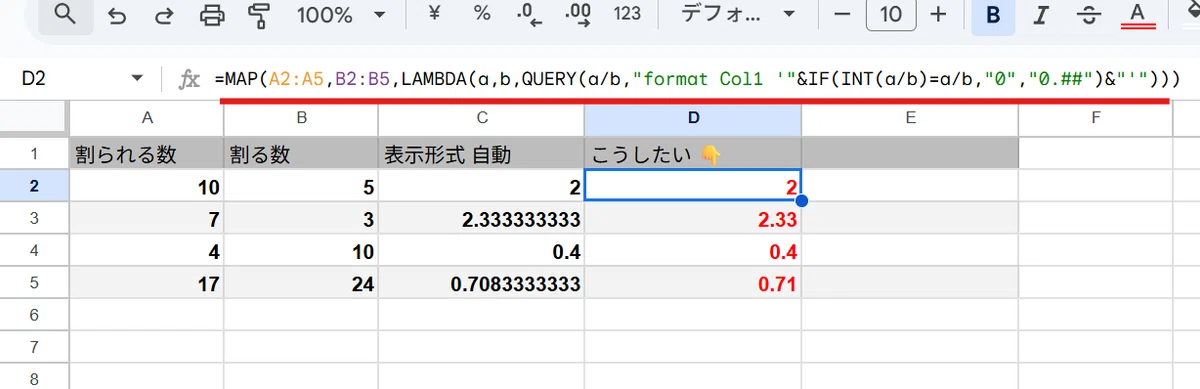
Task: Undo the last action
Action: coord(117,15)
